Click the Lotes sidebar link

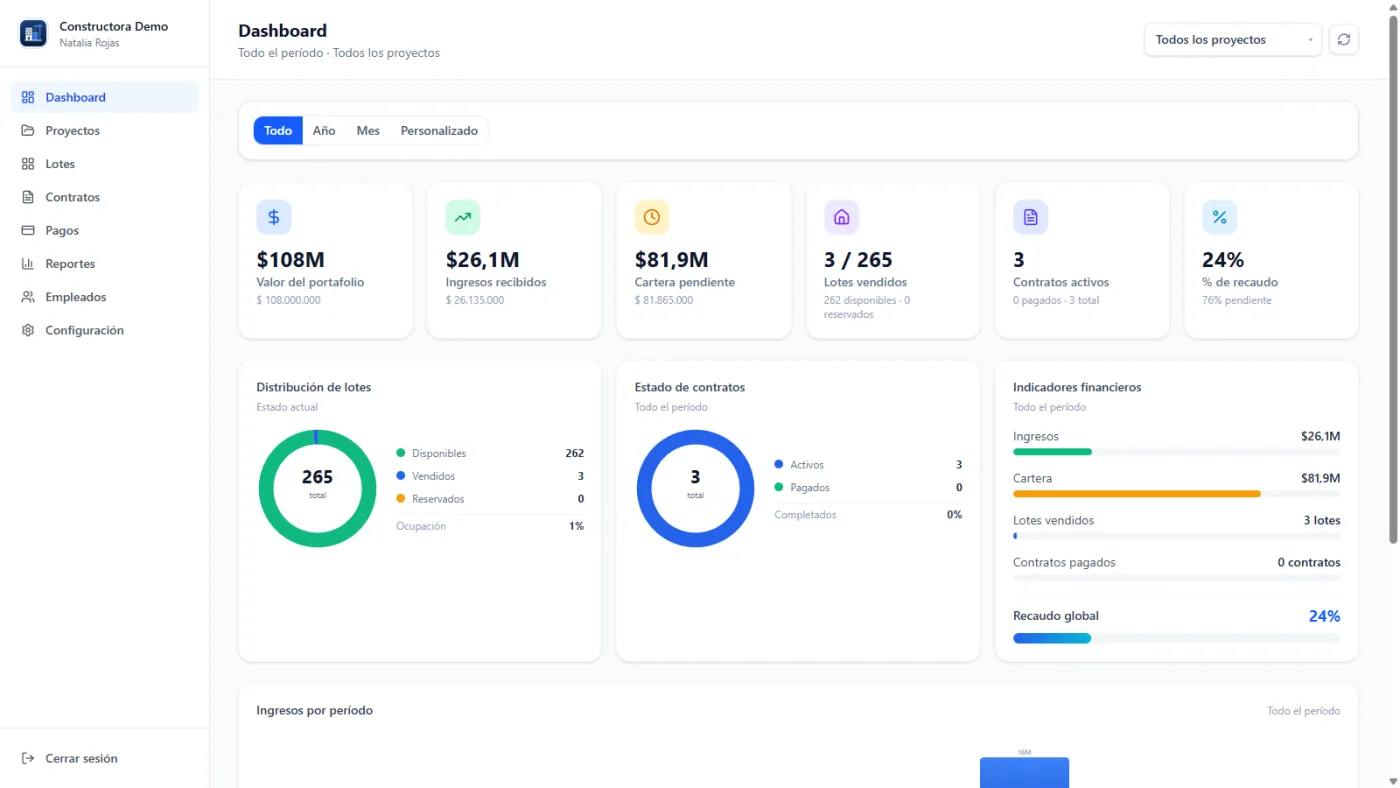tap(105, 164)
